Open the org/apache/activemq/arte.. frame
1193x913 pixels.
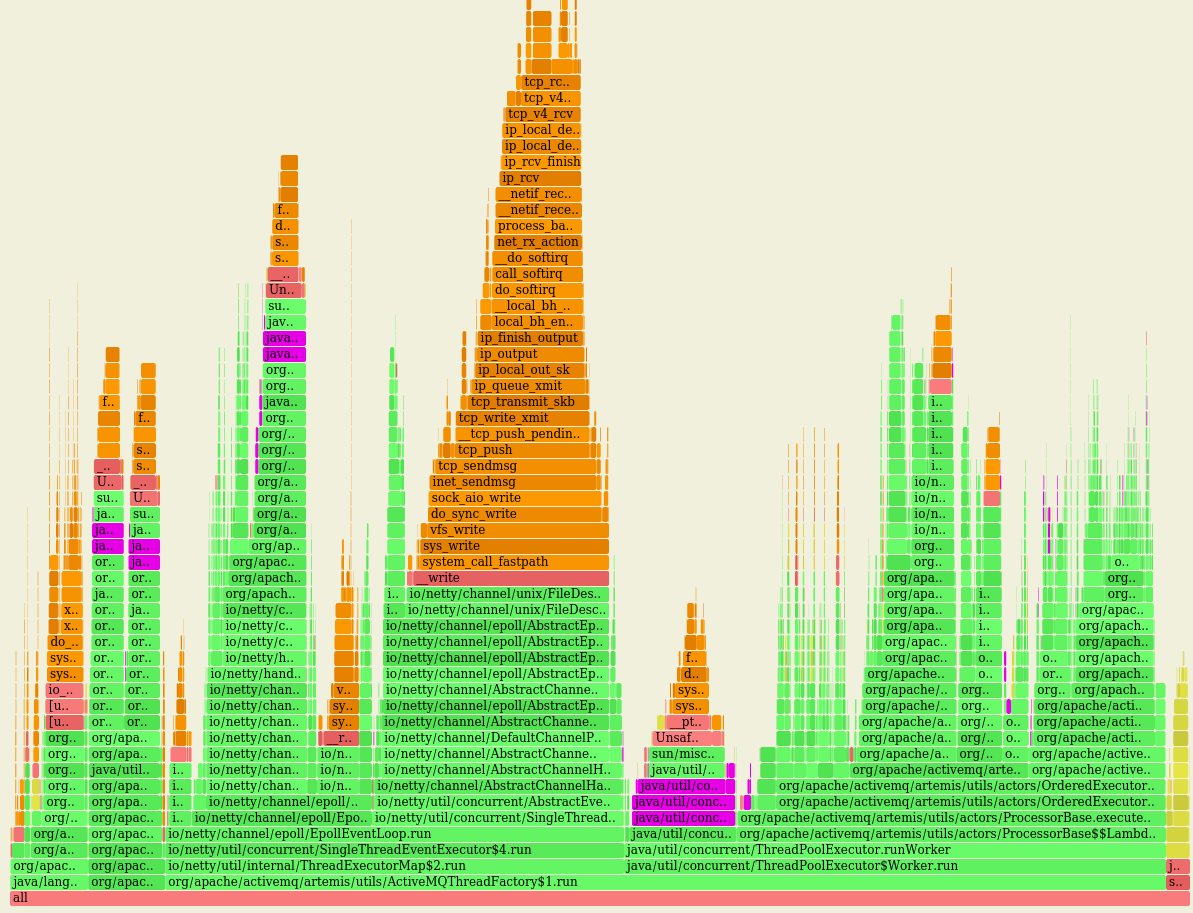(x=939, y=770)
